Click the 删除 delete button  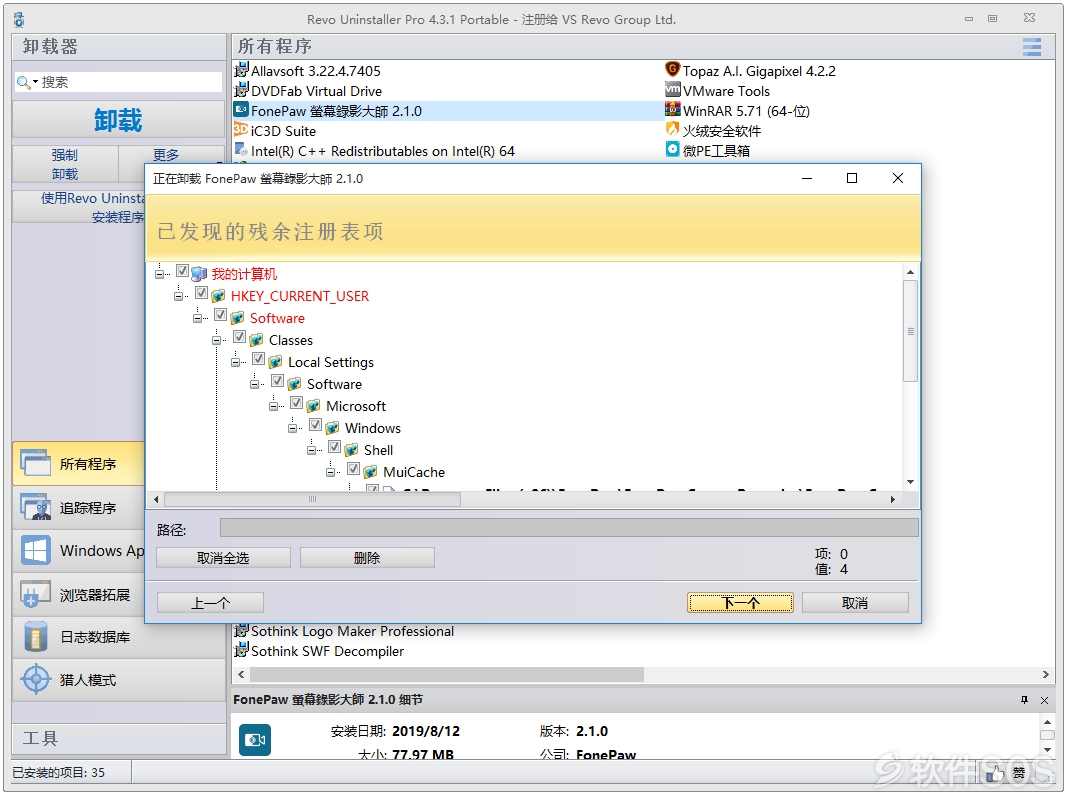pos(367,557)
